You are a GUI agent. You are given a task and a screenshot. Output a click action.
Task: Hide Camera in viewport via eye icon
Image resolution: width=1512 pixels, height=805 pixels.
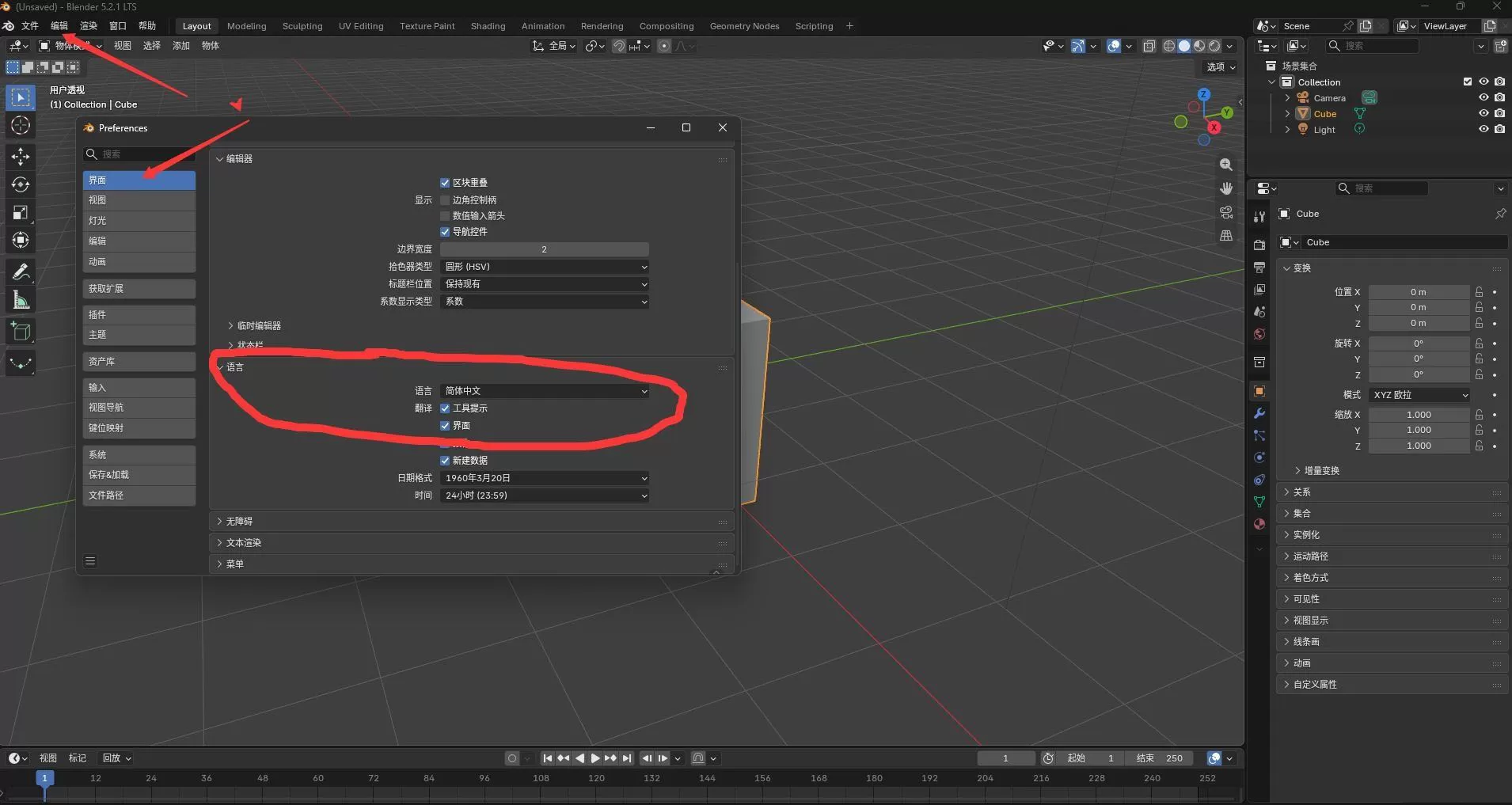click(1484, 97)
